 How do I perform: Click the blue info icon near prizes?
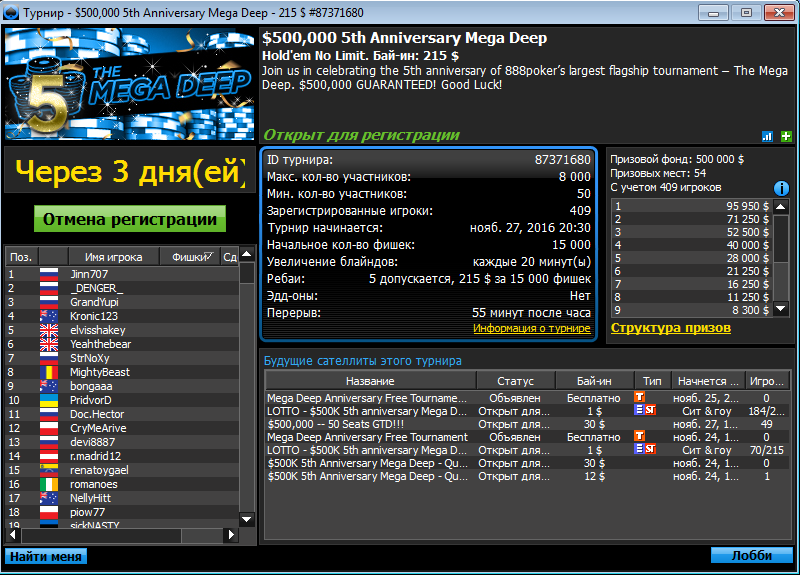pyautogui.click(x=781, y=188)
